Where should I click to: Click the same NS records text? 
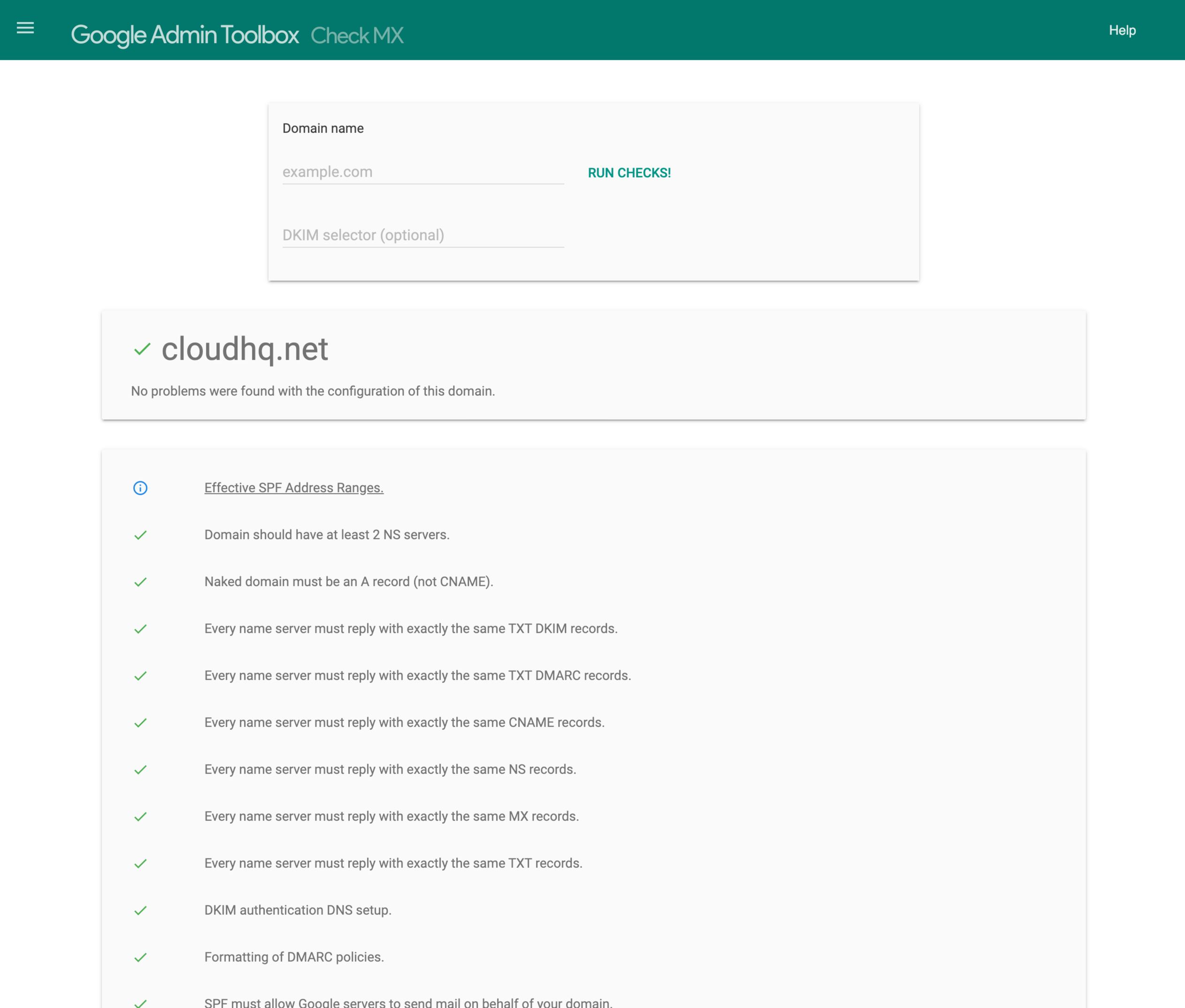(x=391, y=769)
